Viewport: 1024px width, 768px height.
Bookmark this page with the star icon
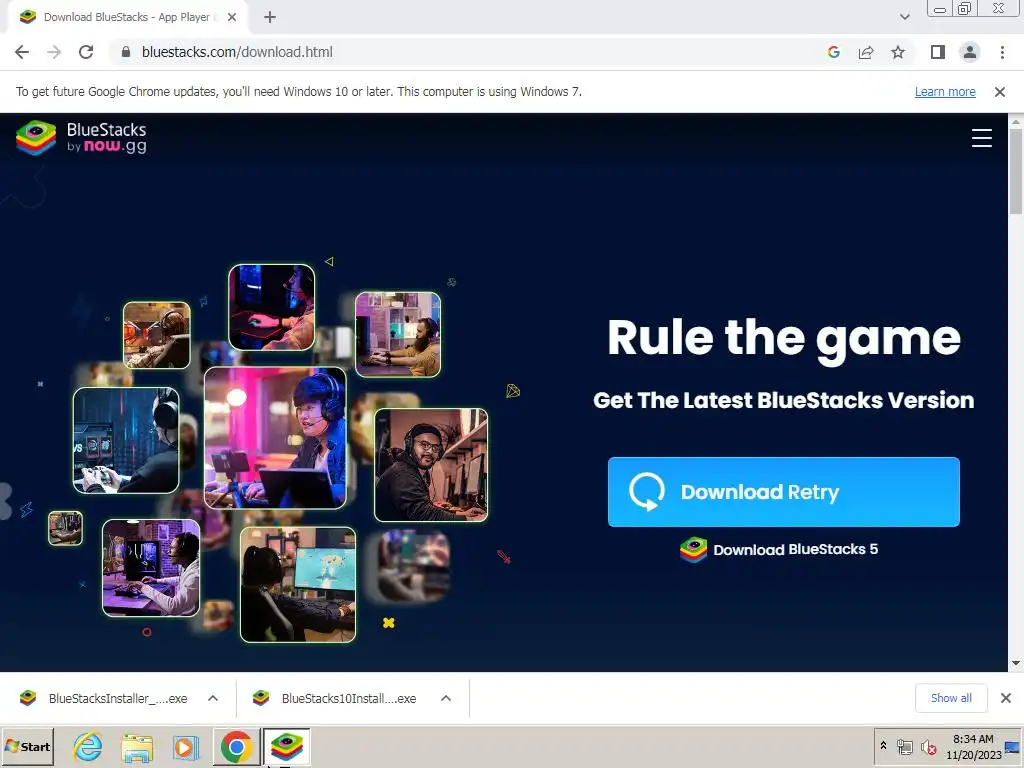(x=898, y=52)
